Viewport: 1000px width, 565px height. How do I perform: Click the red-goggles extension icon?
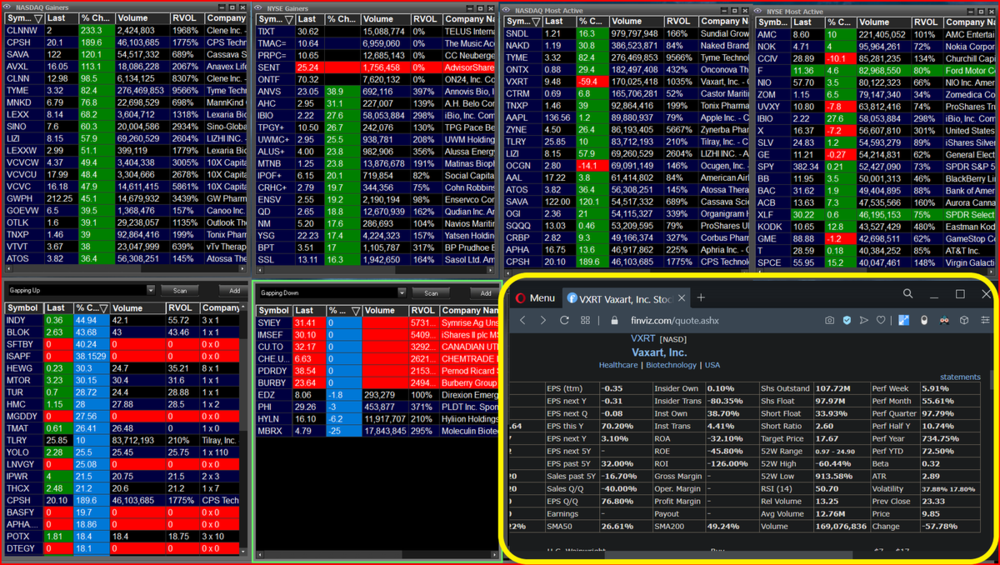coord(944,321)
